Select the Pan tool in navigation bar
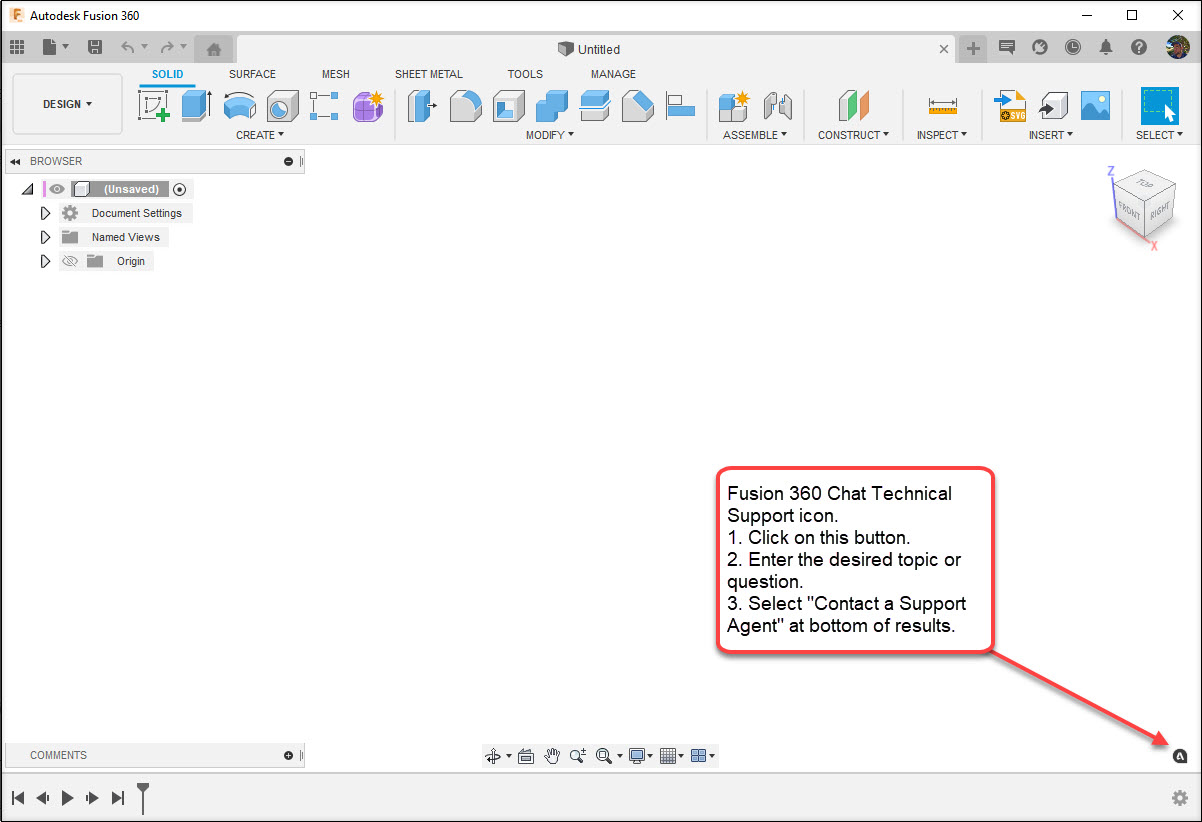 click(552, 756)
